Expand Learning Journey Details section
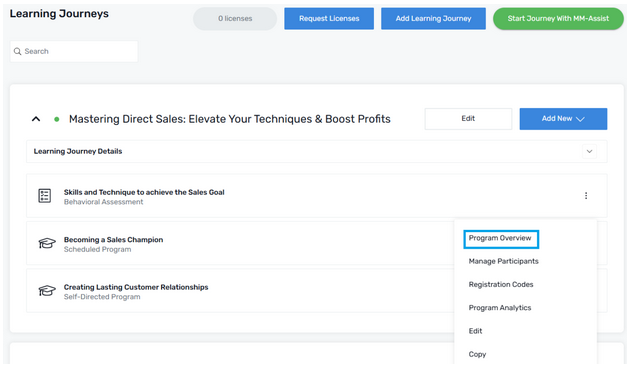Image resolution: width=631 pixels, height=378 pixels. pyautogui.click(x=590, y=151)
